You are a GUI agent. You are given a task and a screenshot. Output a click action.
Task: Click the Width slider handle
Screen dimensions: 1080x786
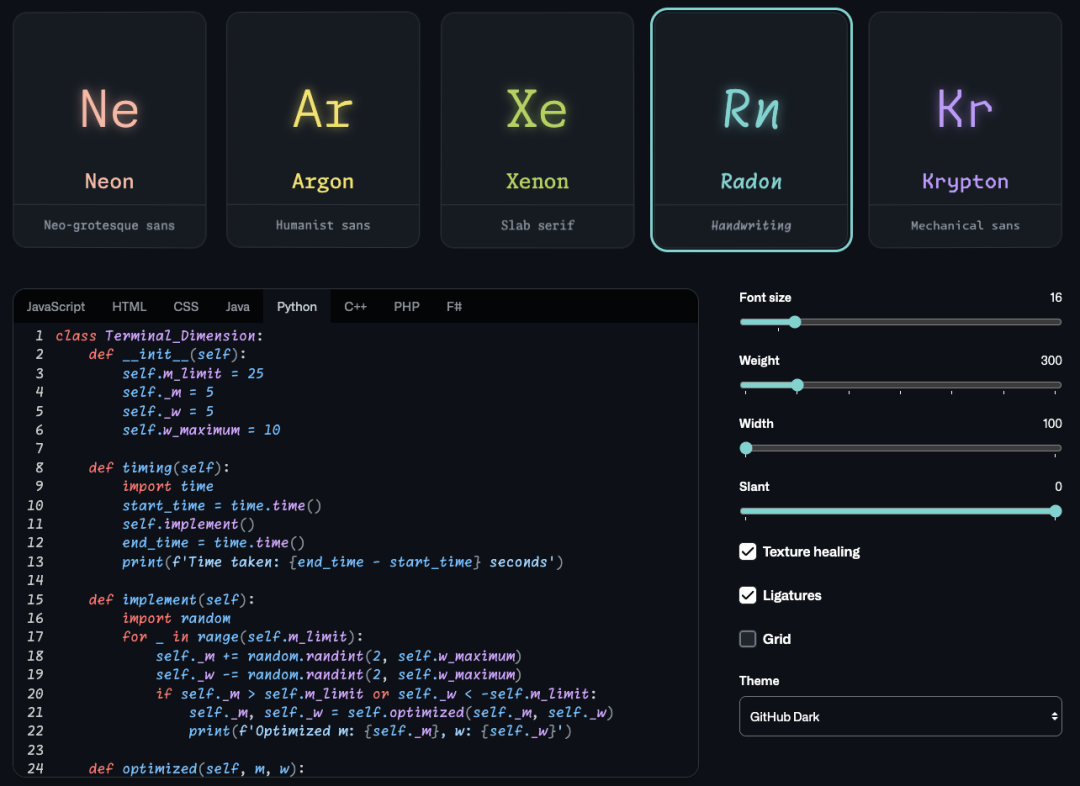click(x=746, y=448)
